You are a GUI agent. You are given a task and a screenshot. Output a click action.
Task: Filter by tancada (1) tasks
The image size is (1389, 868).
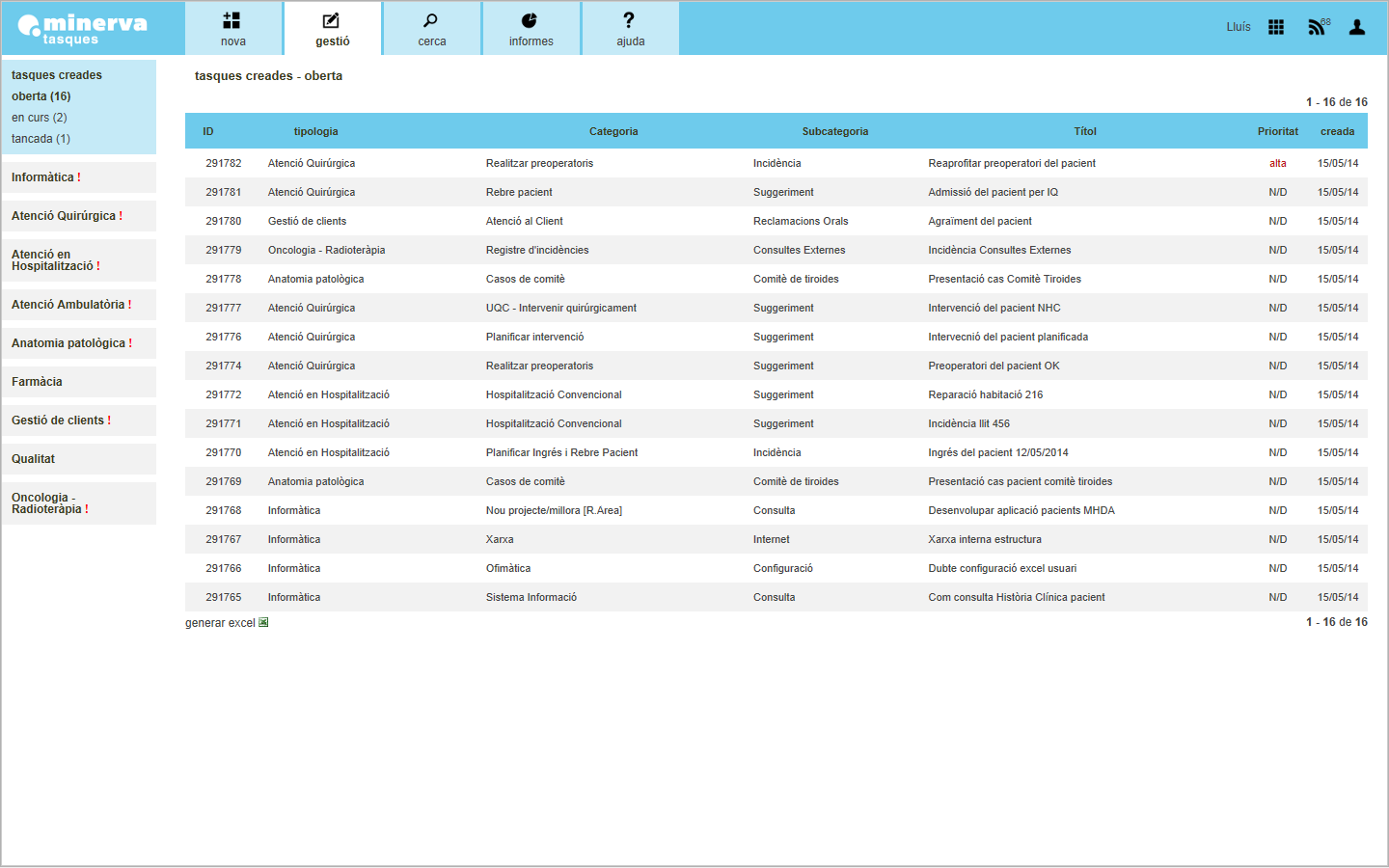pos(41,139)
